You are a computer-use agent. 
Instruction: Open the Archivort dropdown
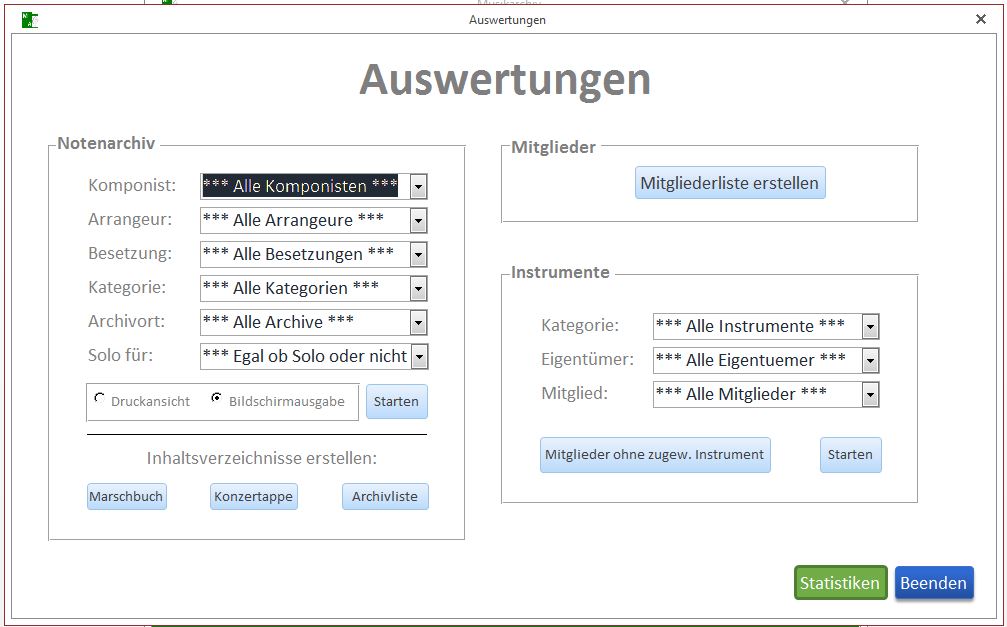point(419,323)
